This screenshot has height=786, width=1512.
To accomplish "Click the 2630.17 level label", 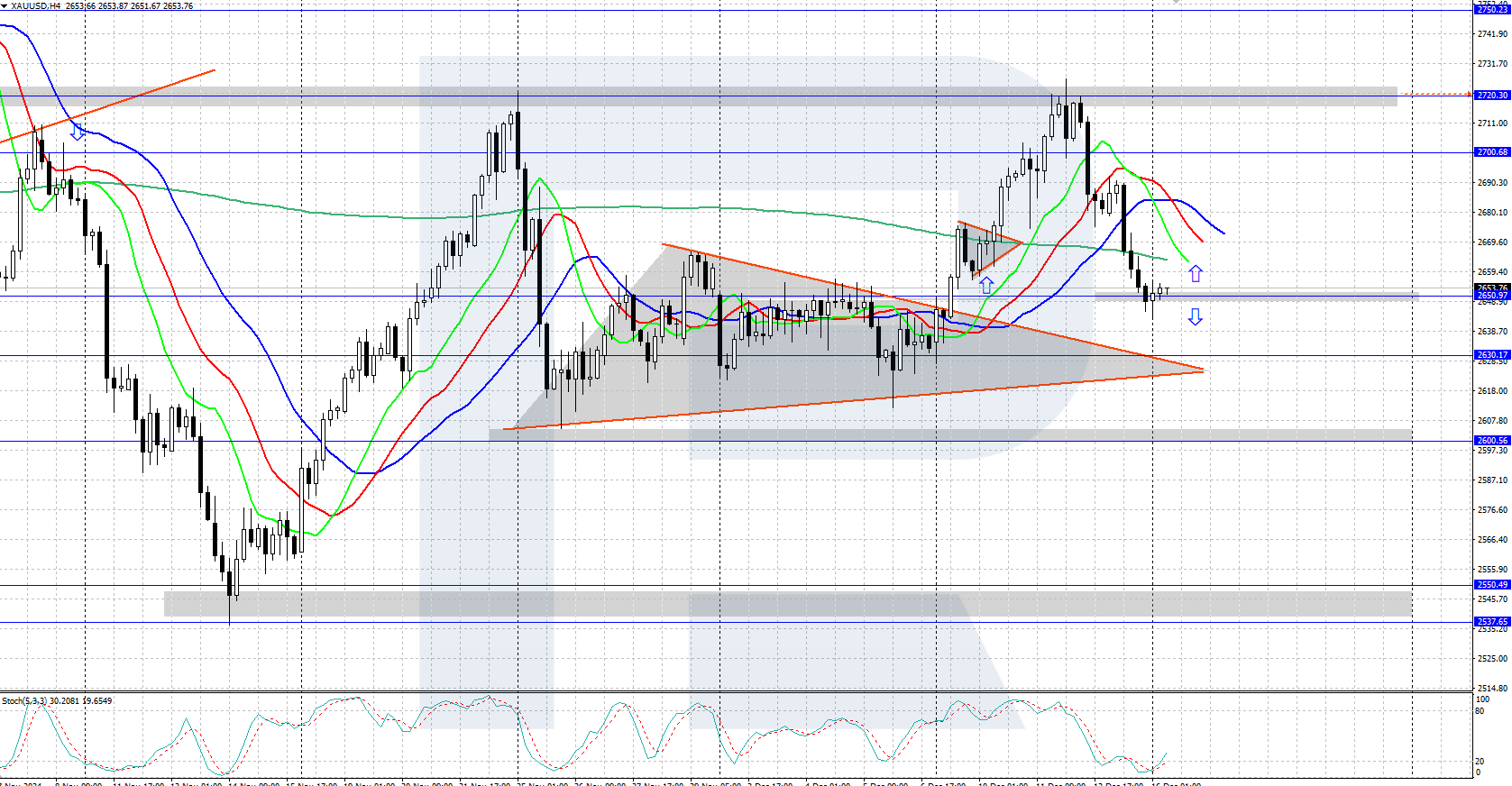I will [1492, 355].
